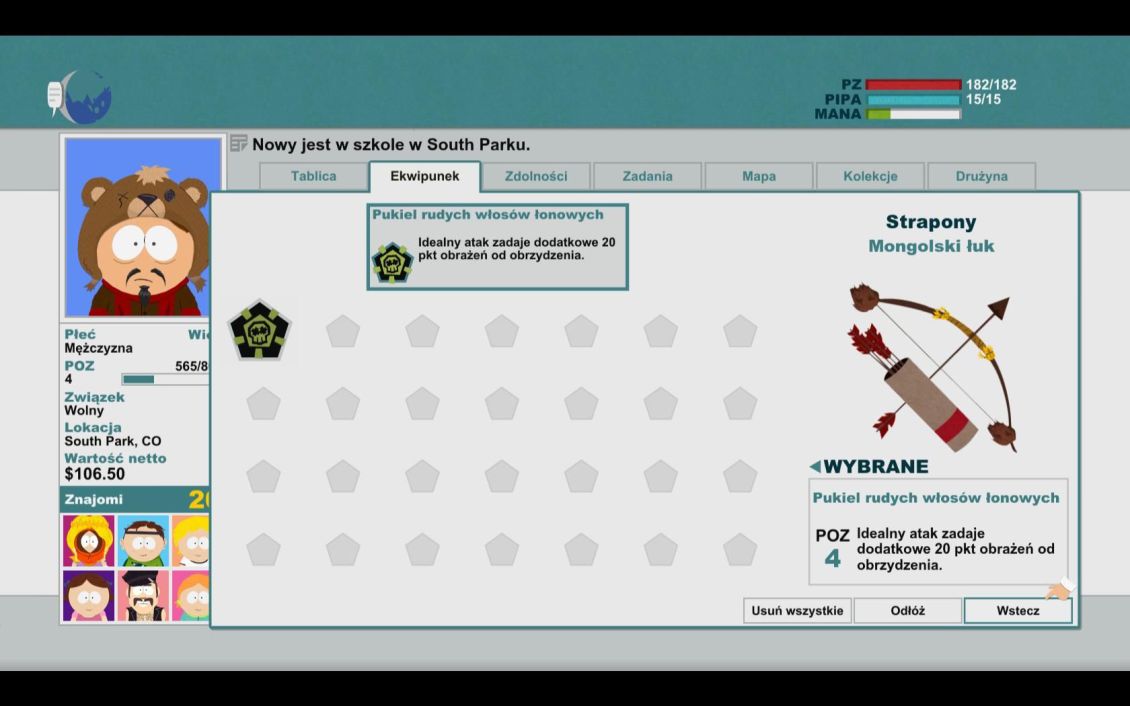Click the POZ experience progress bar
The image size is (1130, 706).
[165, 379]
